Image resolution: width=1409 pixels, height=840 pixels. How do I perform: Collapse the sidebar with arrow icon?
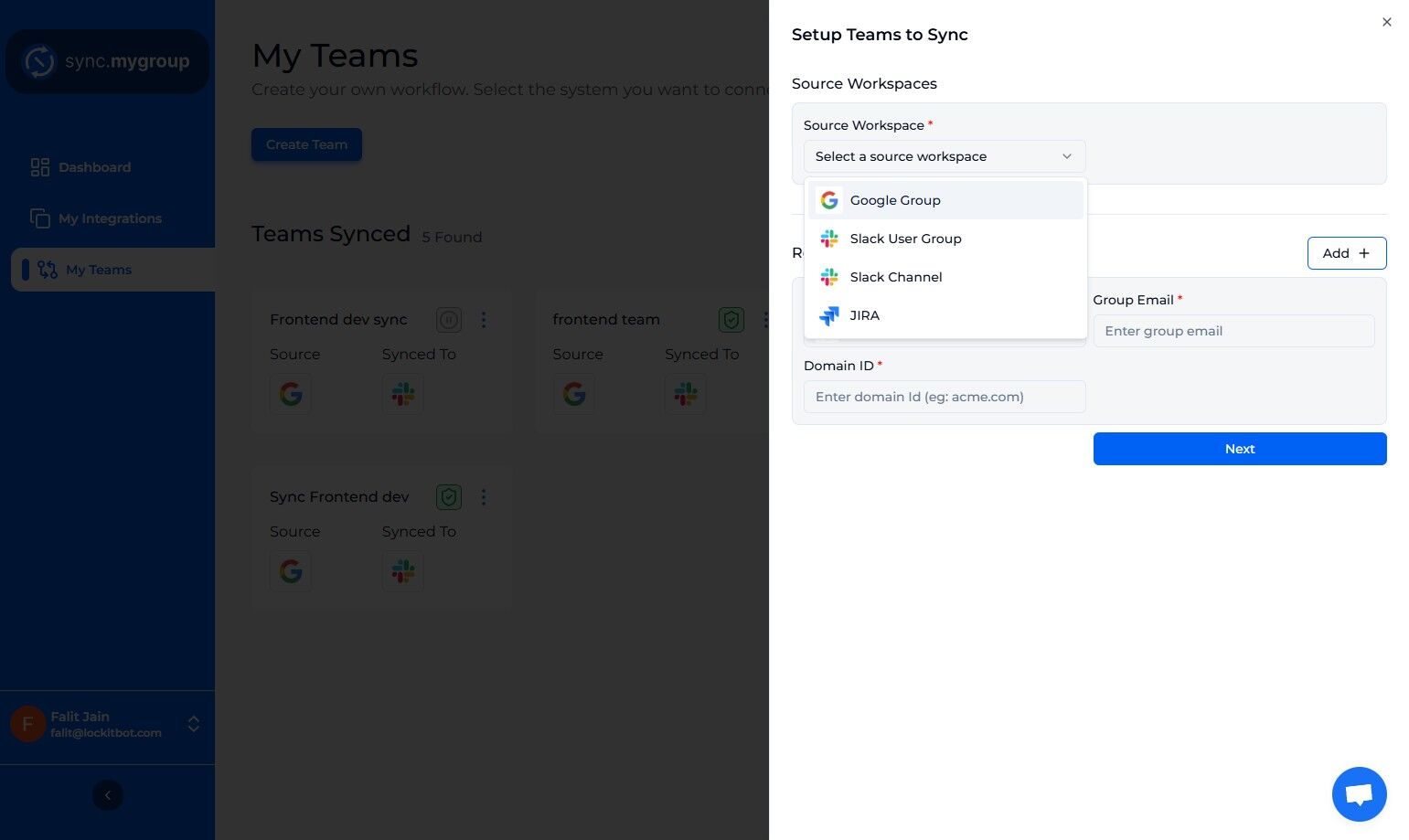(108, 795)
